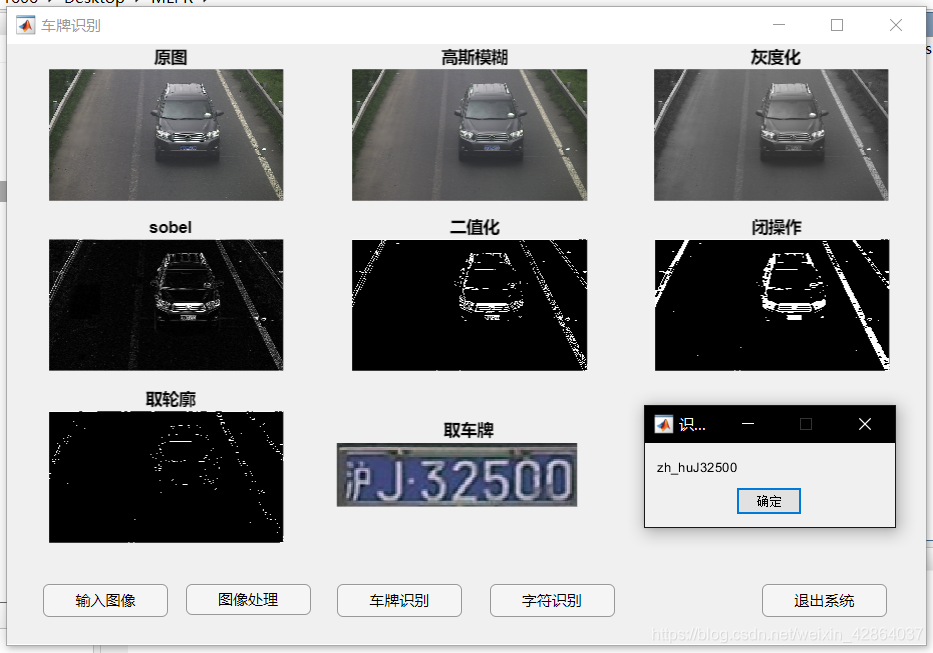Image resolution: width=933 pixels, height=653 pixels.
Task: Select the 原图 original image thumbnail
Action: (x=166, y=135)
